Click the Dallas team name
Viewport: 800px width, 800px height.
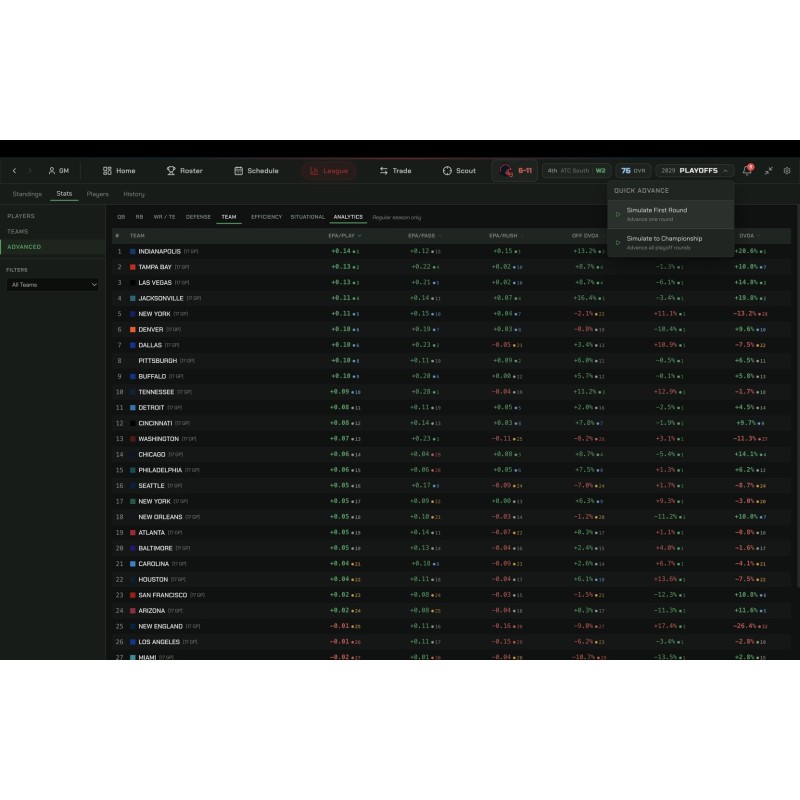point(149,345)
